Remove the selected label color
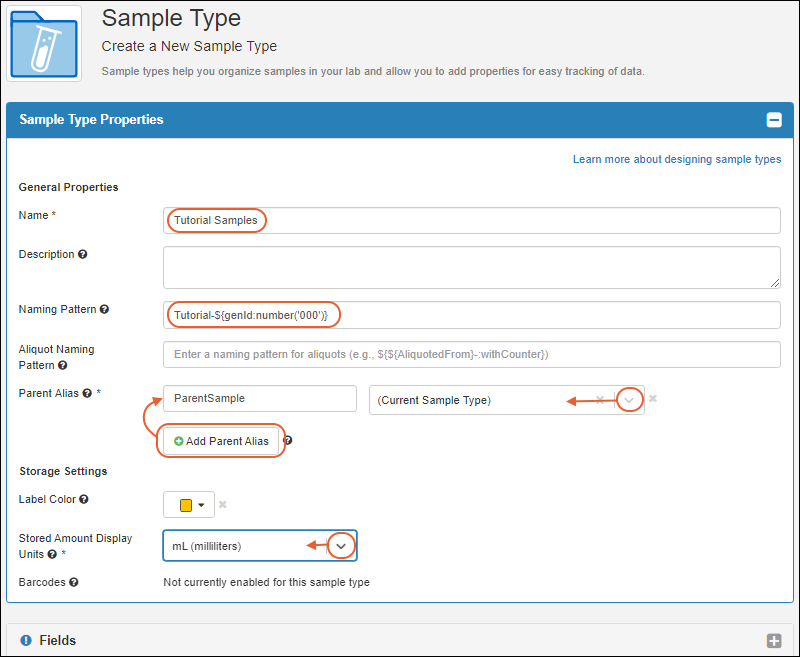800x657 pixels. (x=225, y=505)
